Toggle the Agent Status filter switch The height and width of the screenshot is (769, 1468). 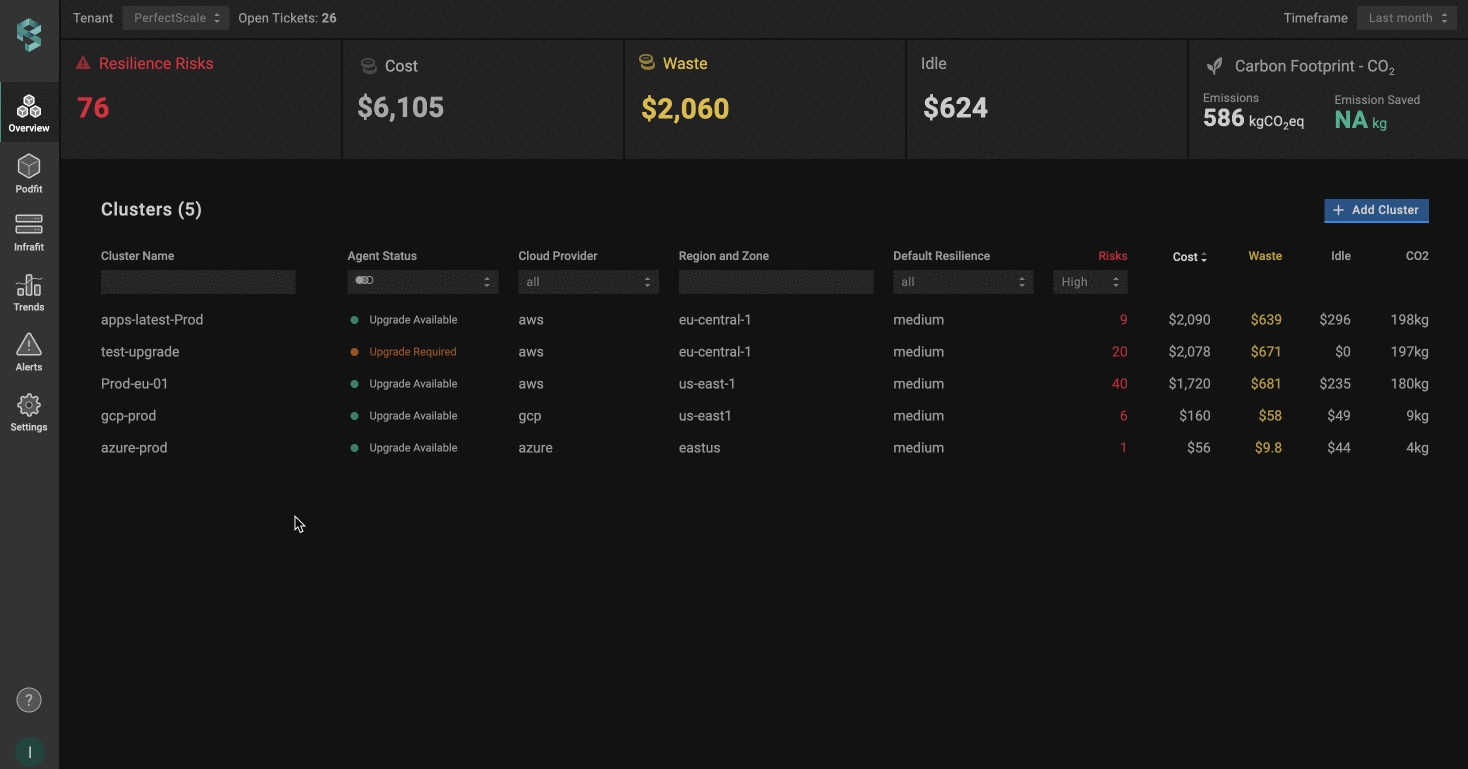[x=365, y=281]
